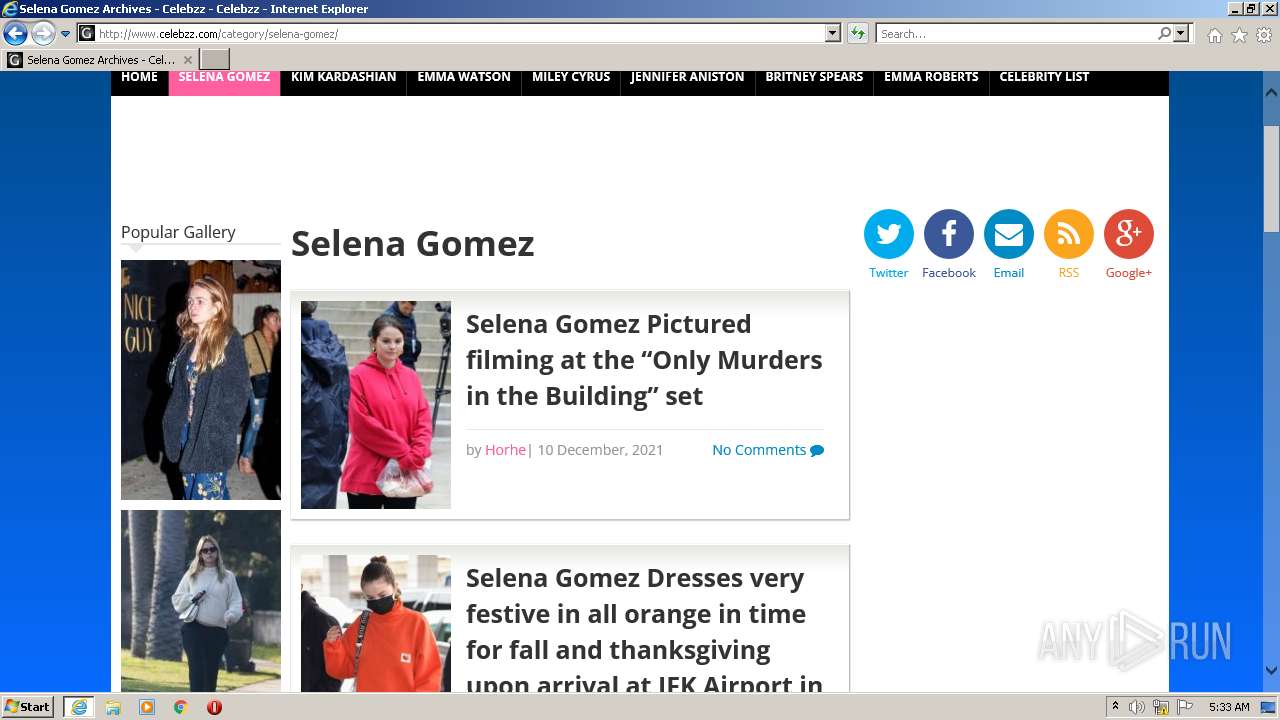Open the browser Home icon

pyautogui.click(x=1214, y=35)
